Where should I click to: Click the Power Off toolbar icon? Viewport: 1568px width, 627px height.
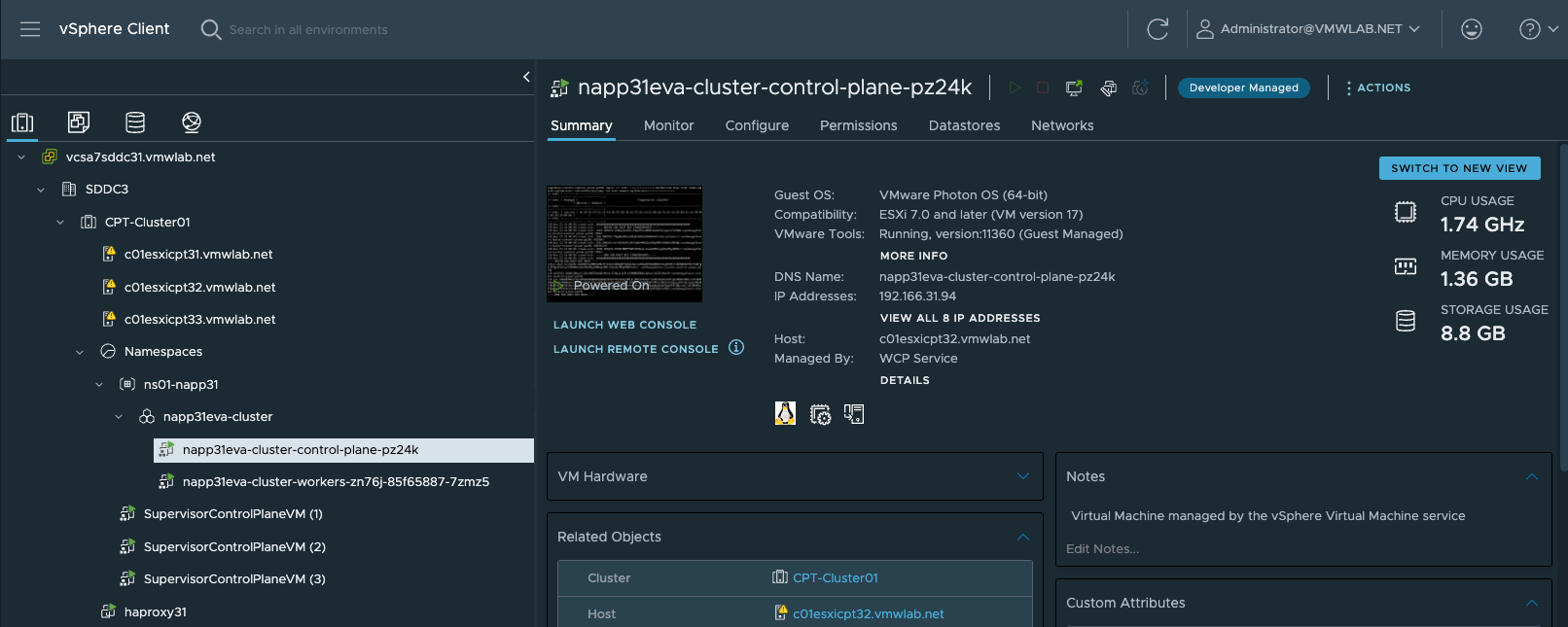[1043, 87]
